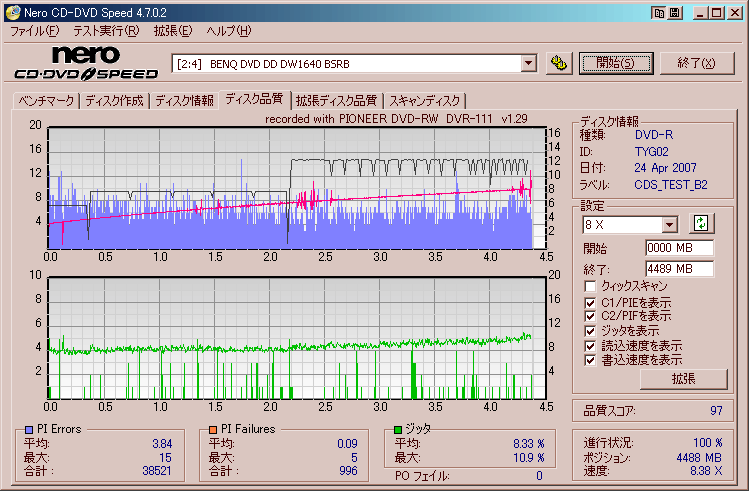Click the orange PI Failures legend swatch

point(213,429)
